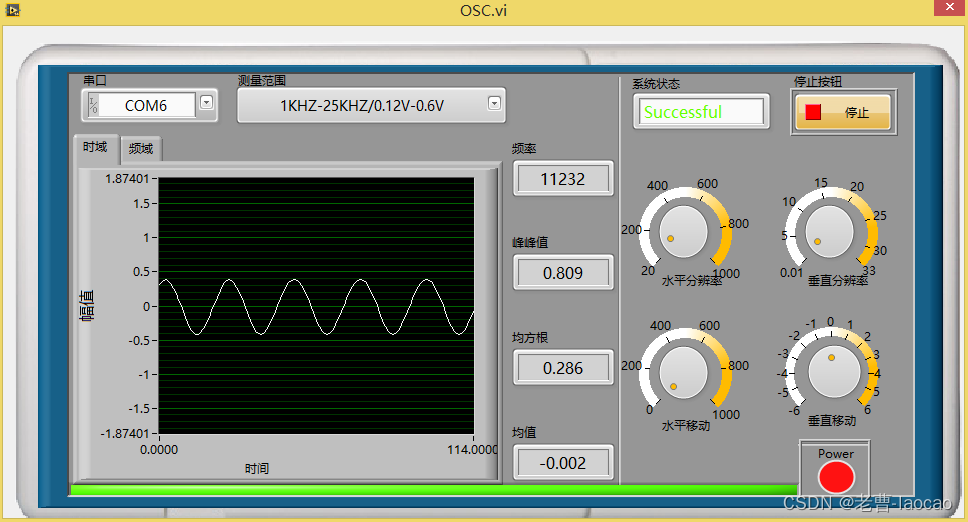Viewport: 968px width, 522px height.
Task: Click the Successful status field
Action: coord(701,112)
